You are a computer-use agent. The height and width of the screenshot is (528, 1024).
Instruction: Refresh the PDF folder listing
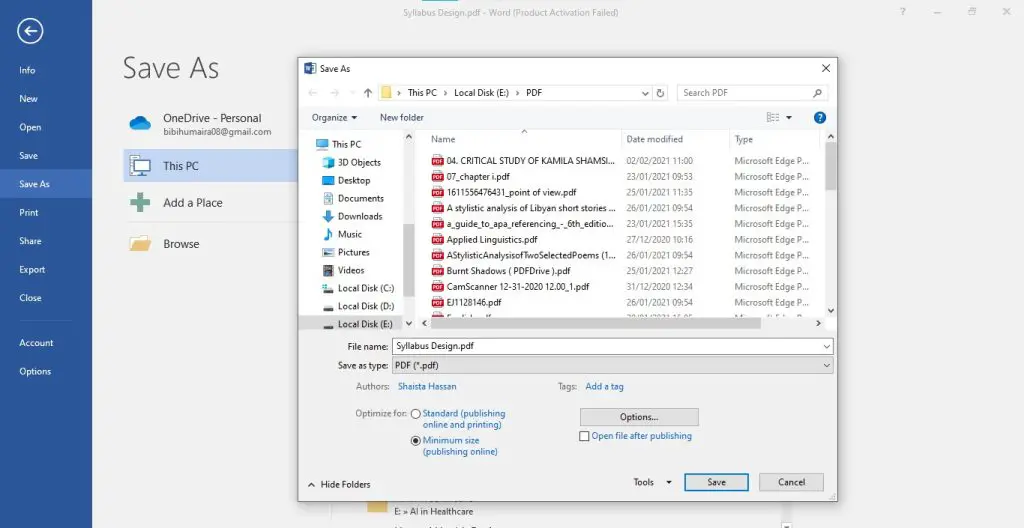pyautogui.click(x=660, y=93)
